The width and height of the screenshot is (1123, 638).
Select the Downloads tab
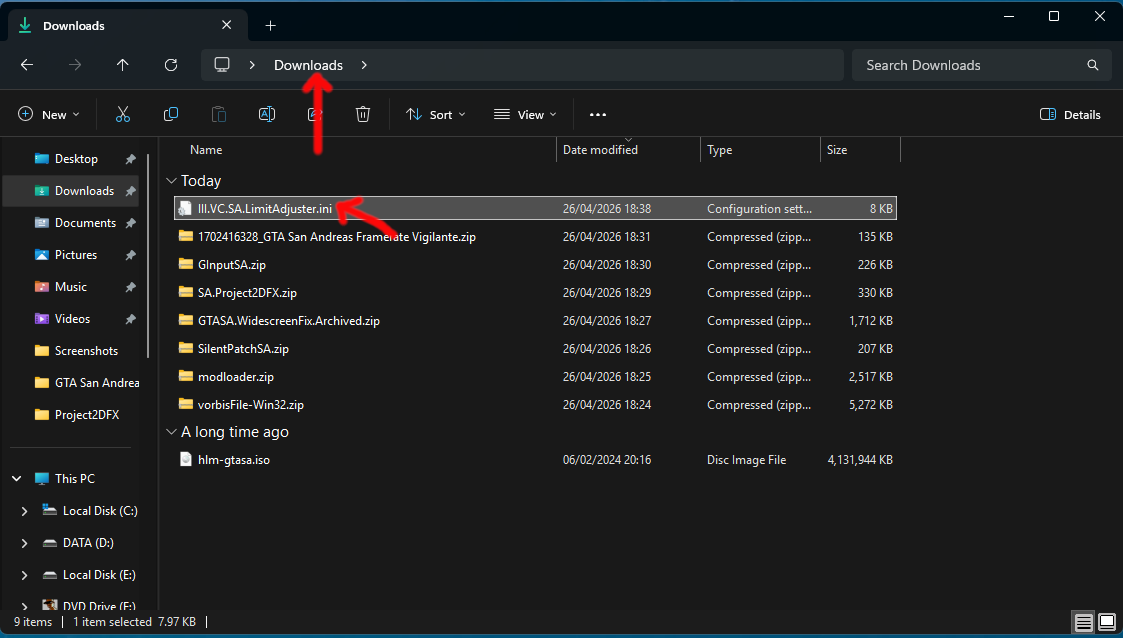[x=129, y=26]
